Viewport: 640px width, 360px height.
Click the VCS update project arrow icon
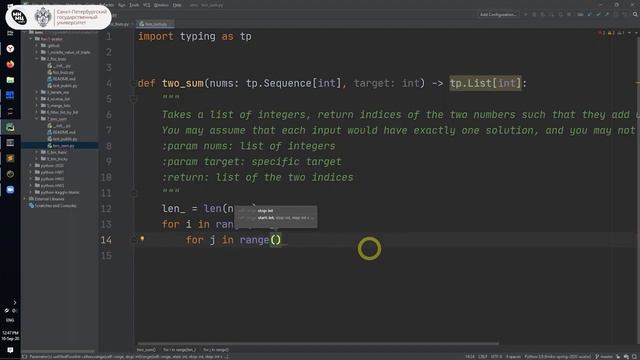589,14
